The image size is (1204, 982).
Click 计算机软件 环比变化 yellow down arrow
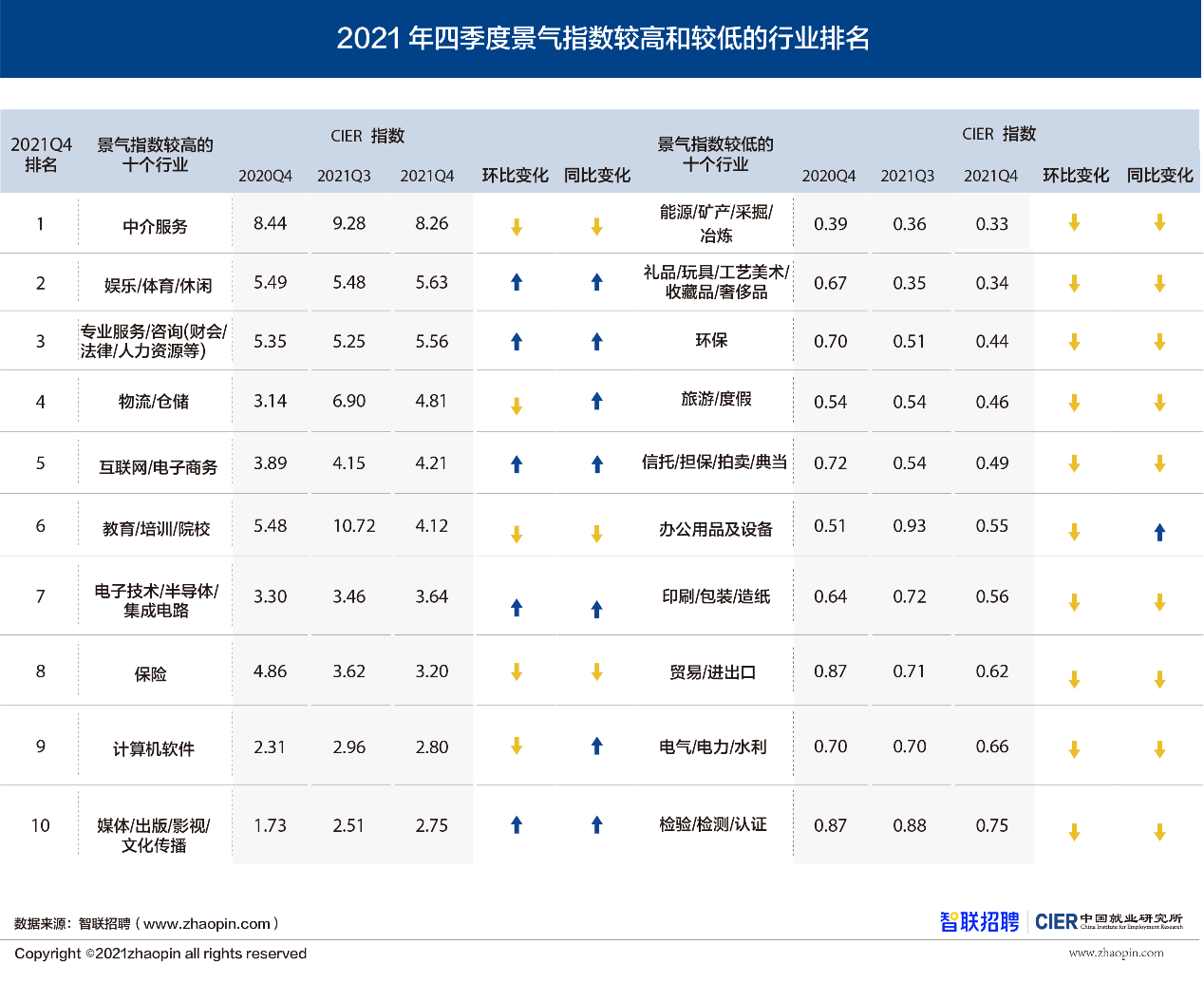517,746
